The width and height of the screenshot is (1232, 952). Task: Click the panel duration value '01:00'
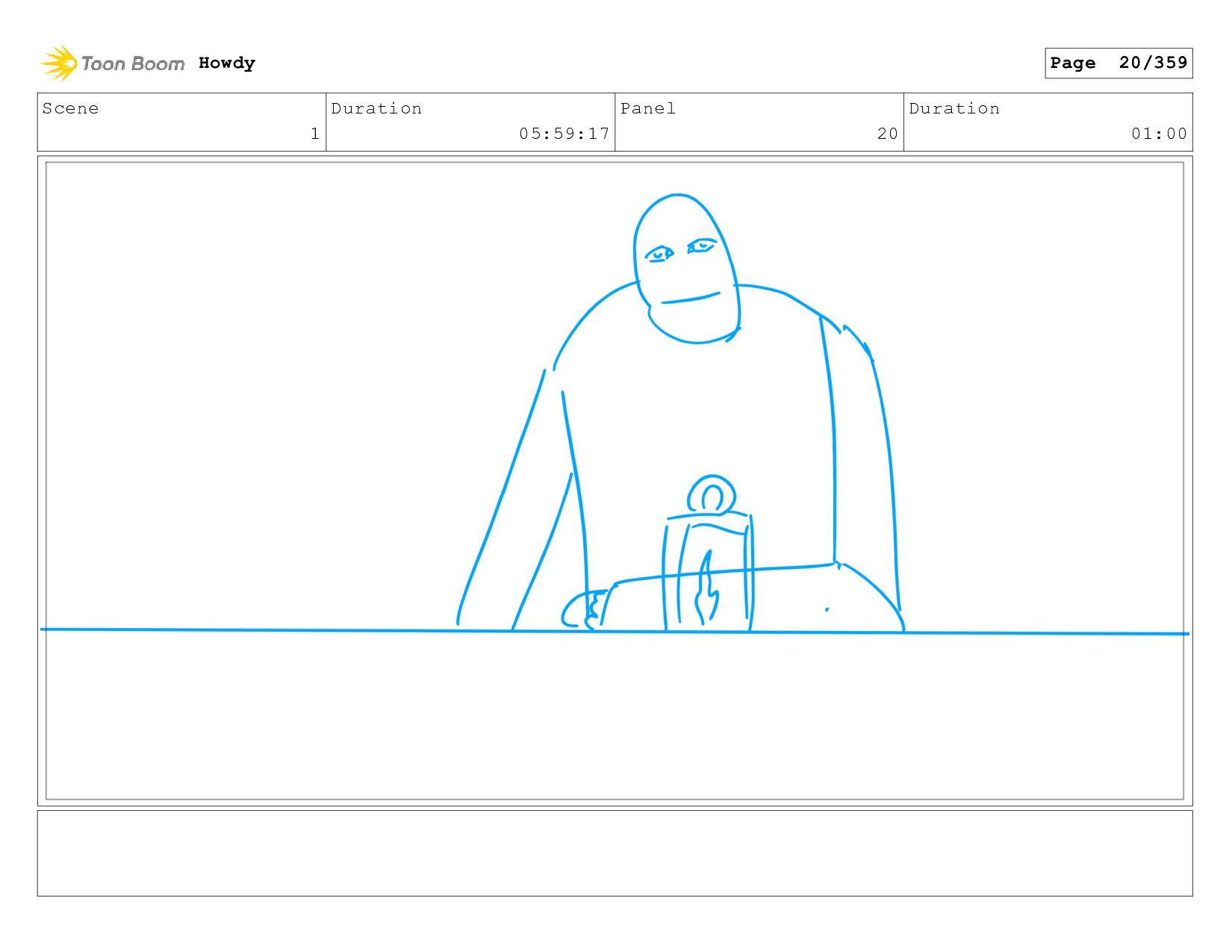pyautogui.click(x=1159, y=134)
